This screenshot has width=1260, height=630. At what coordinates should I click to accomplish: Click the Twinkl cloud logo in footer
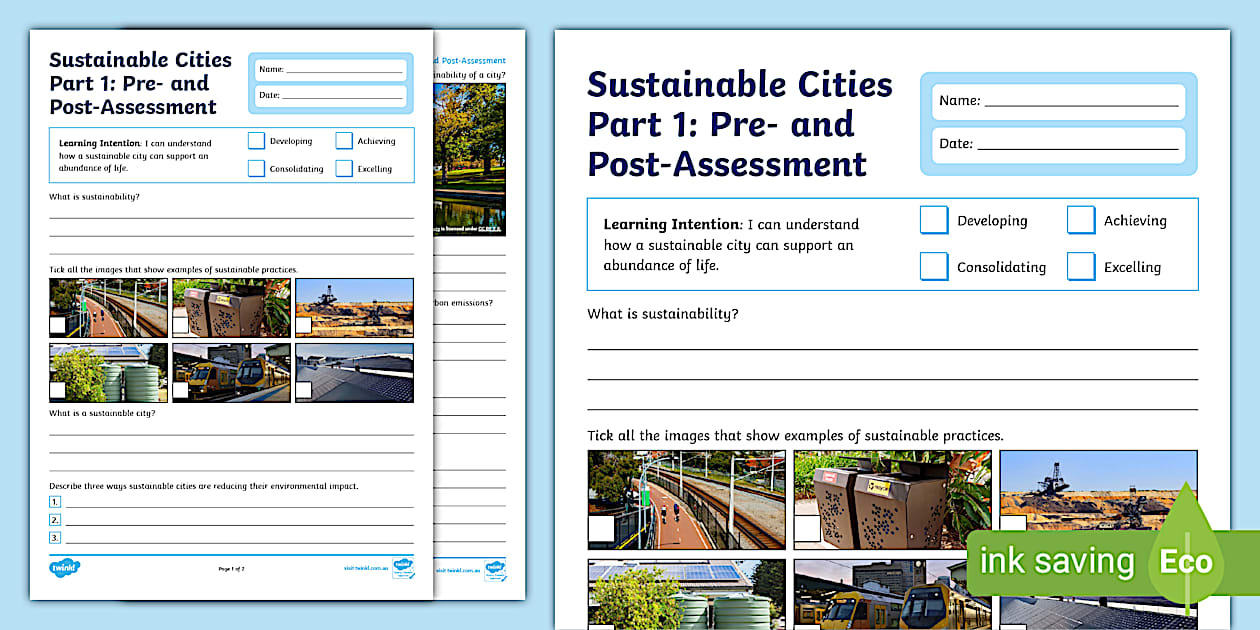63,567
